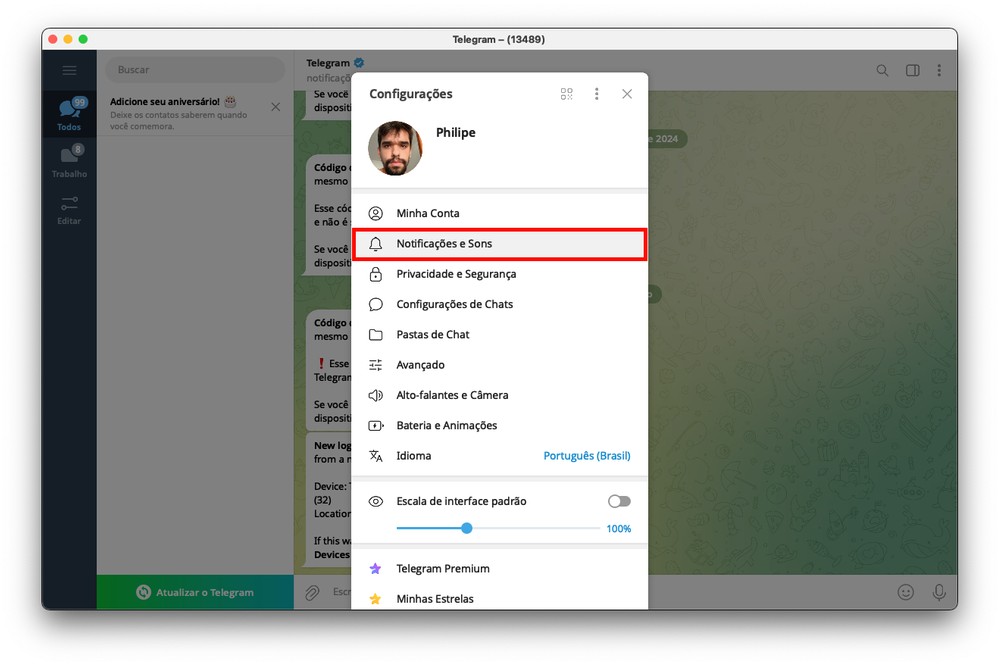The image size is (1000, 666).
Task: Open the emoji picker icon
Action: 906,592
